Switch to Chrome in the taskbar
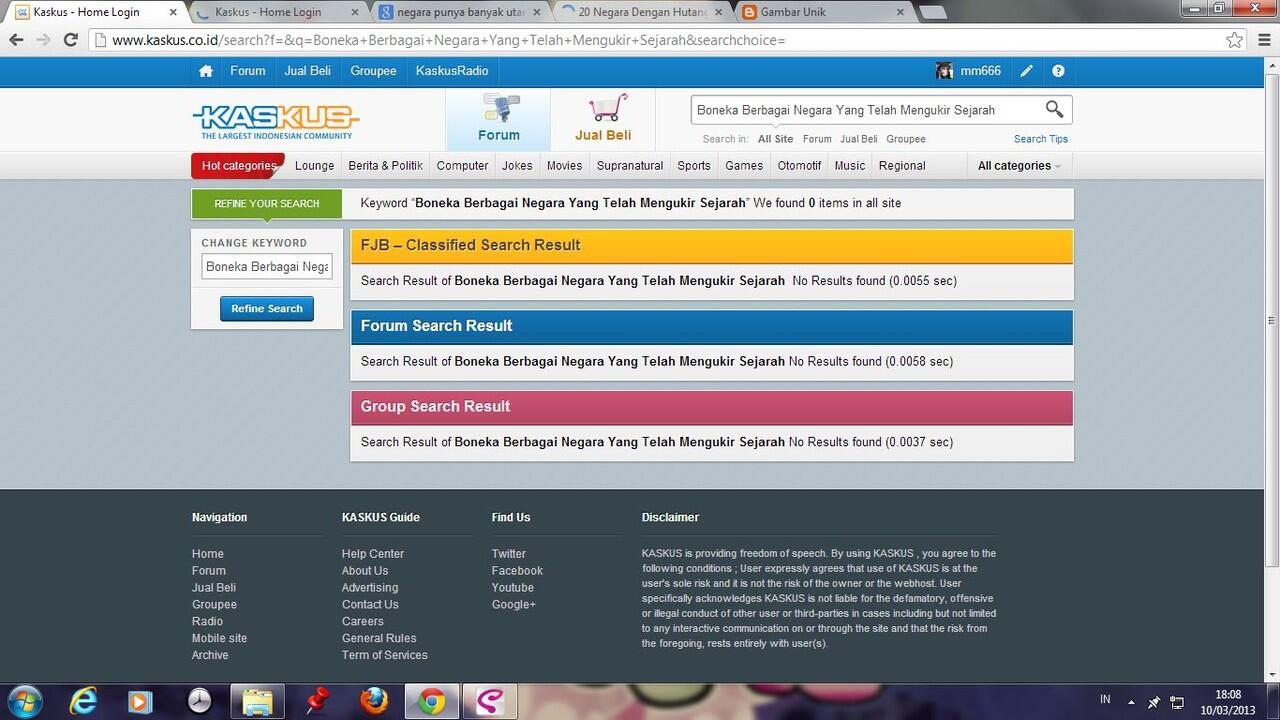1280x720 pixels. (x=432, y=701)
